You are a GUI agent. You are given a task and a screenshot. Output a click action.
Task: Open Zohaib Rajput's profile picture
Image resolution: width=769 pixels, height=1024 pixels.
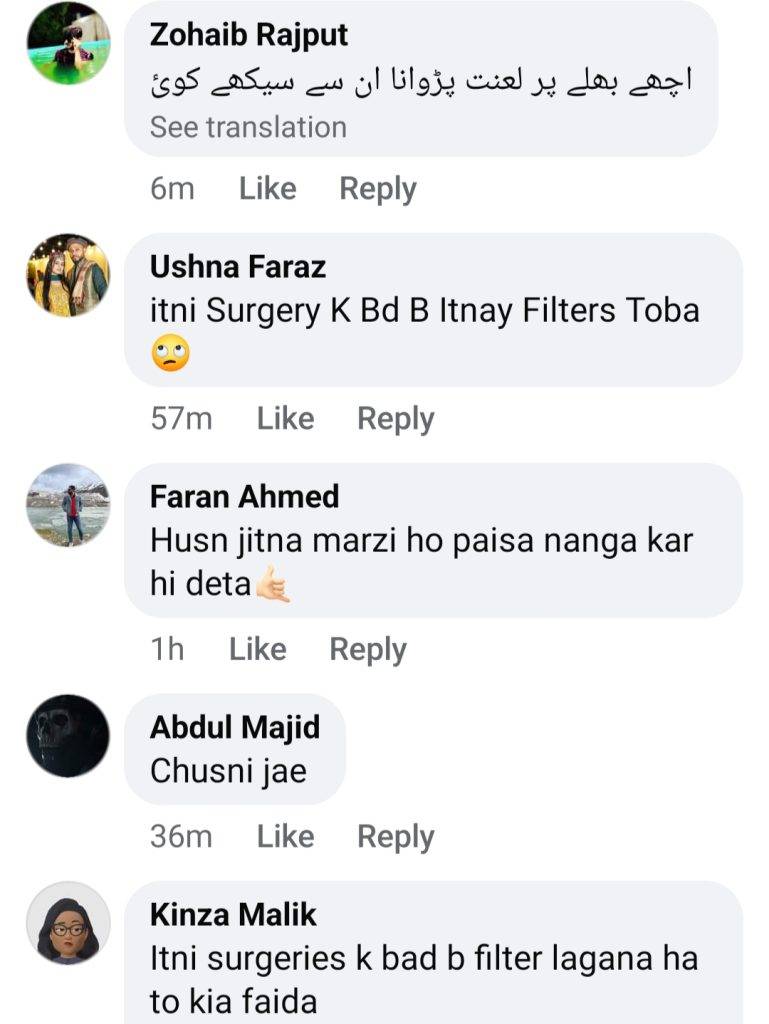click(x=68, y=44)
